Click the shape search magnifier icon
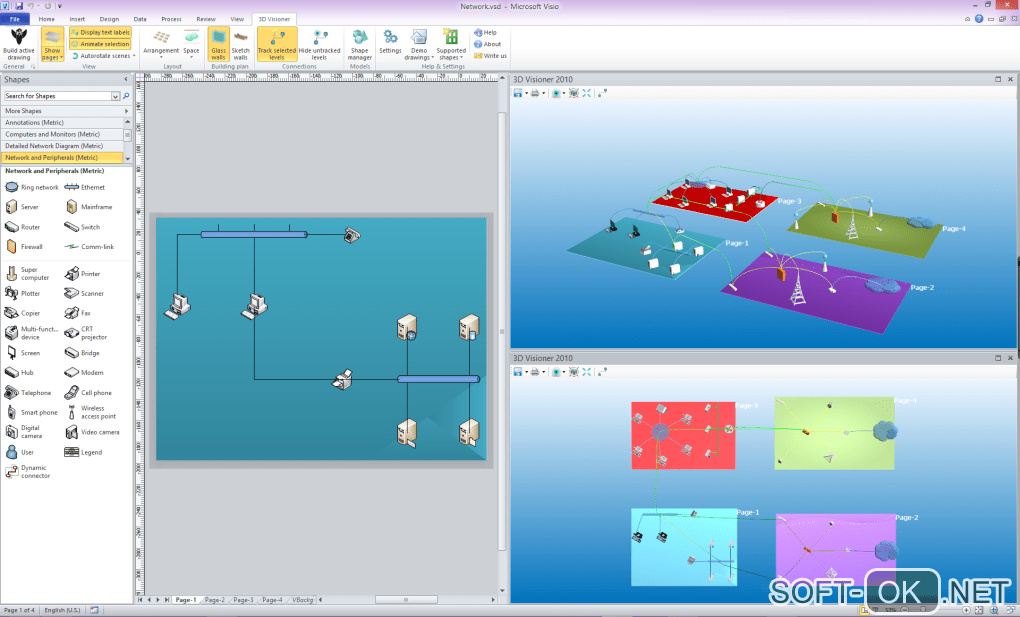The width and height of the screenshot is (1020, 617). [x=126, y=96]
